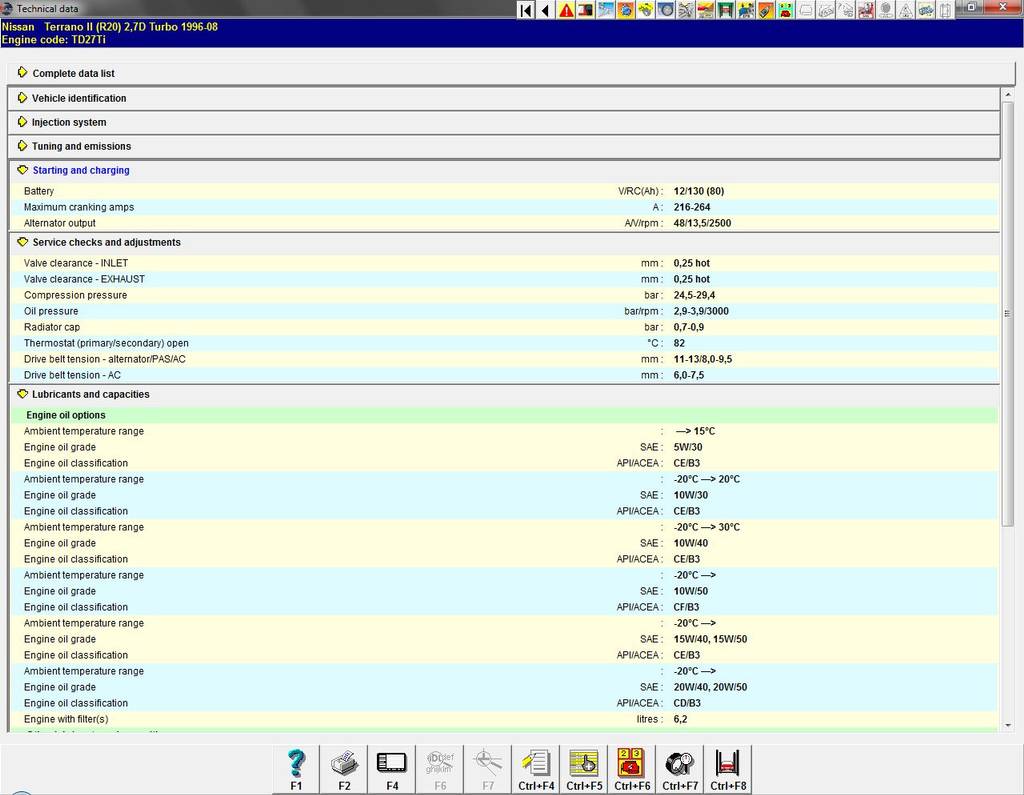Click the greyed warning triangle toolbar icon
The height and width of the screenshot is (795, 1024).
coord(906,10)
